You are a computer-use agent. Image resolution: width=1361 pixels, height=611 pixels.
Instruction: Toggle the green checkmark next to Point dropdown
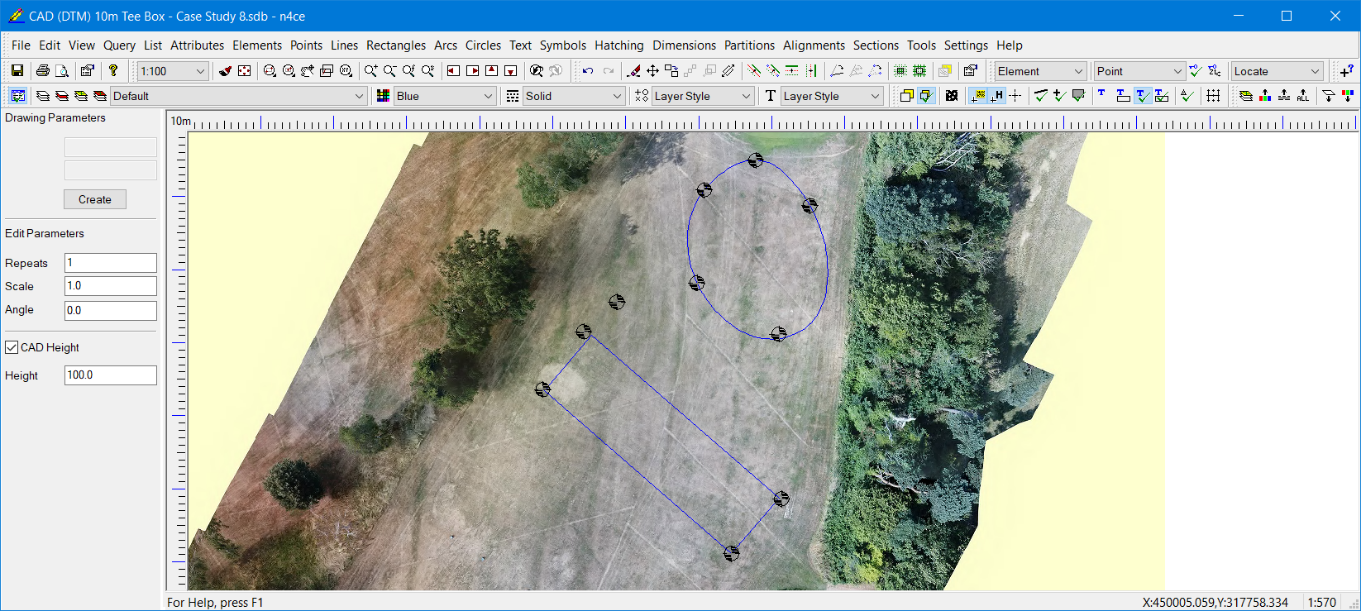[x=1195, y=71]
